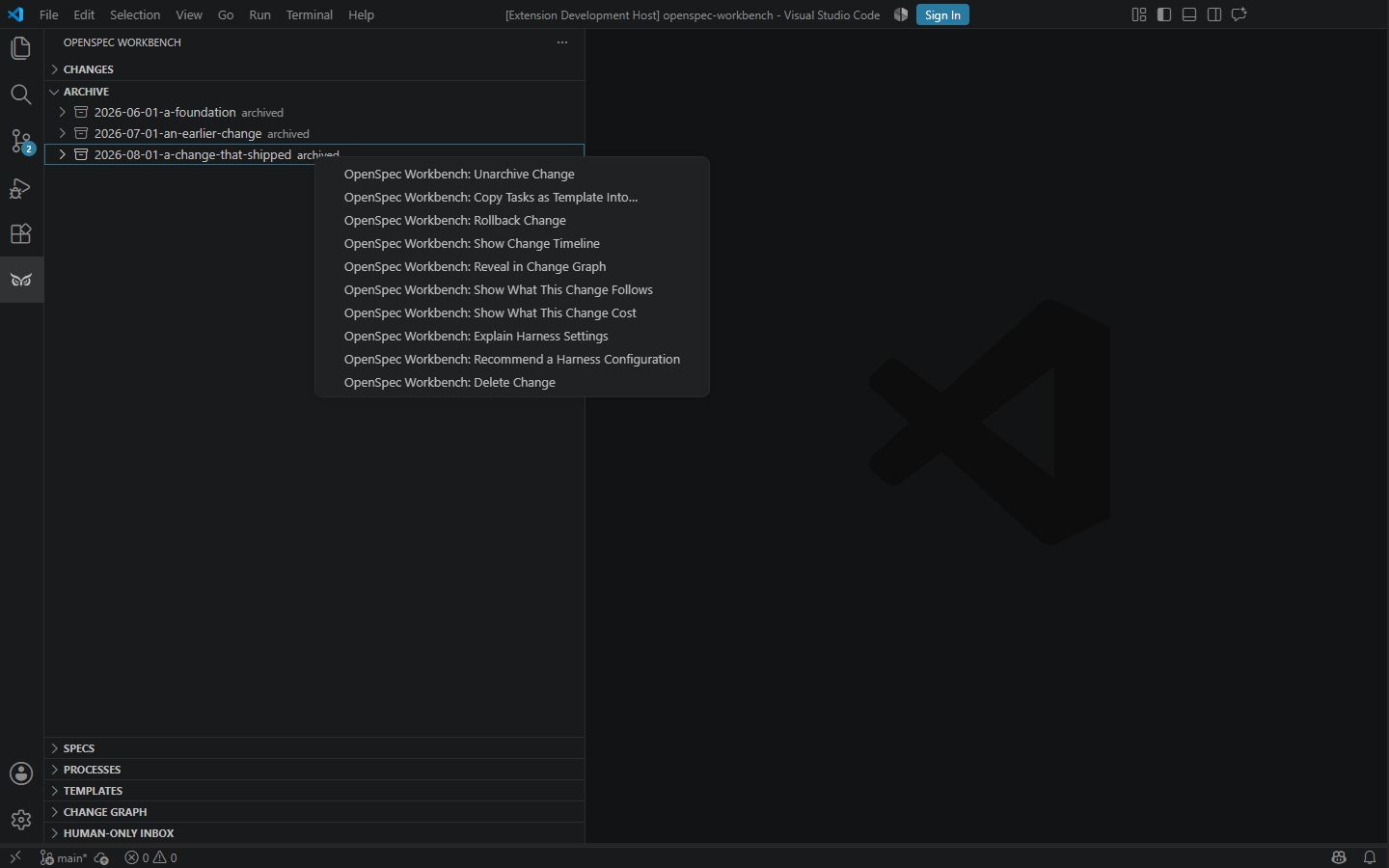The height and width of the screenshot is (868, 1389).
Task: Open the Terminal menu
Action: tap(310, 14)
